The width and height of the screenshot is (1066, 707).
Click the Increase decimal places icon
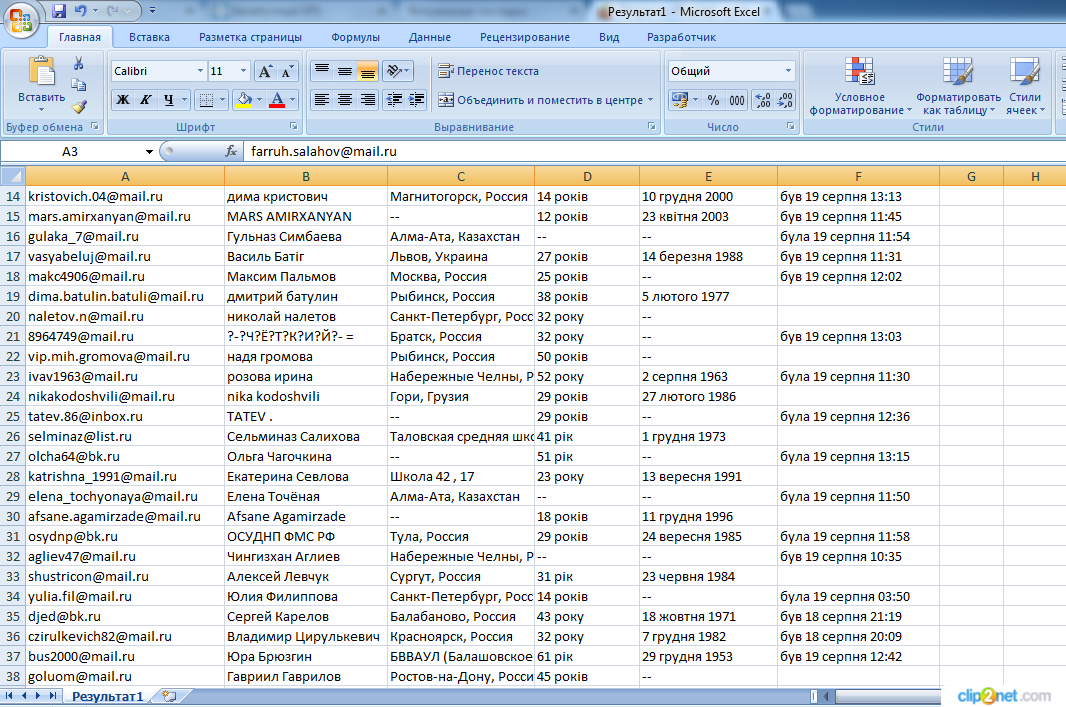762,100
